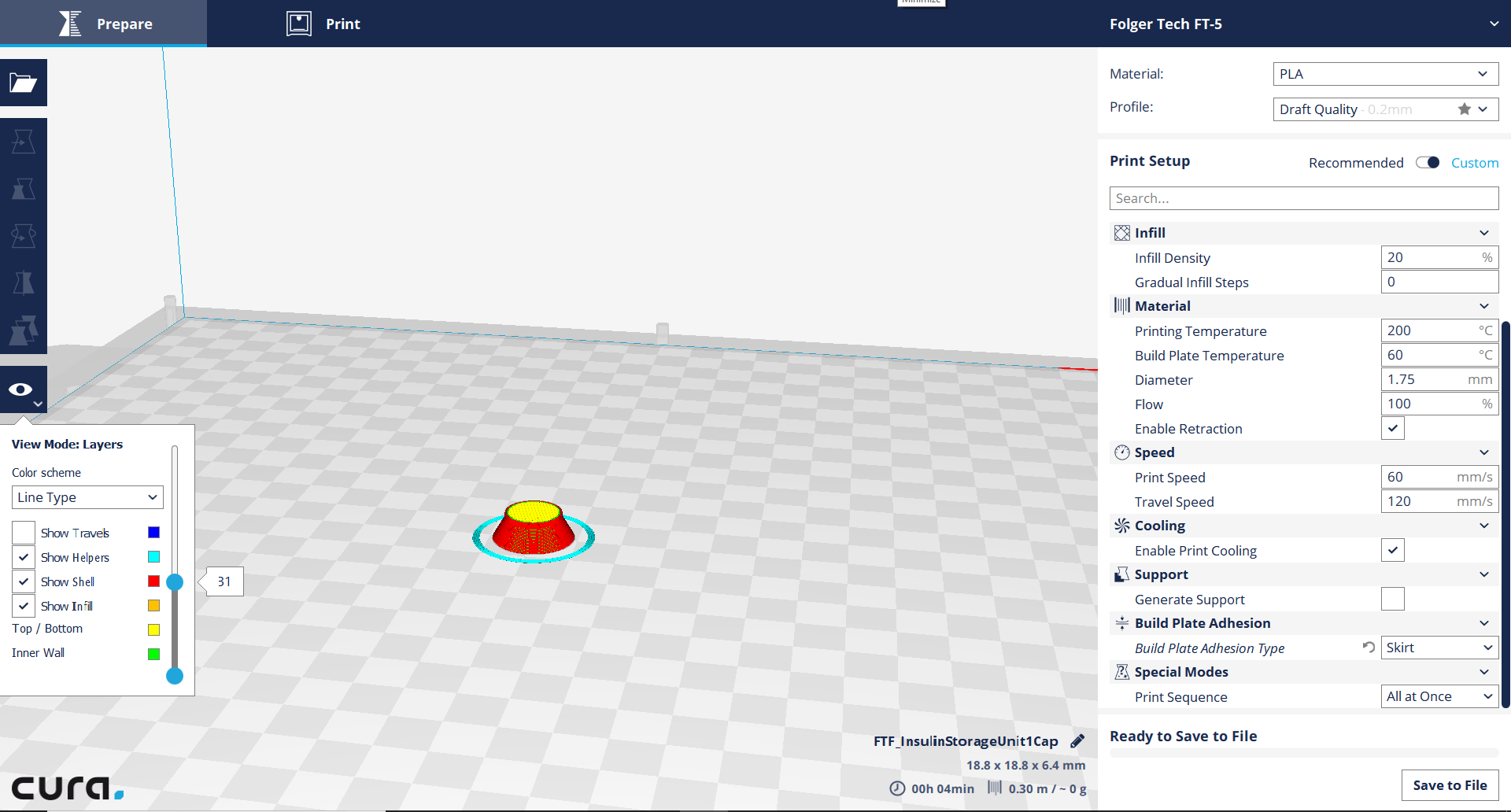Select the Move tool icon

(24, 142)
